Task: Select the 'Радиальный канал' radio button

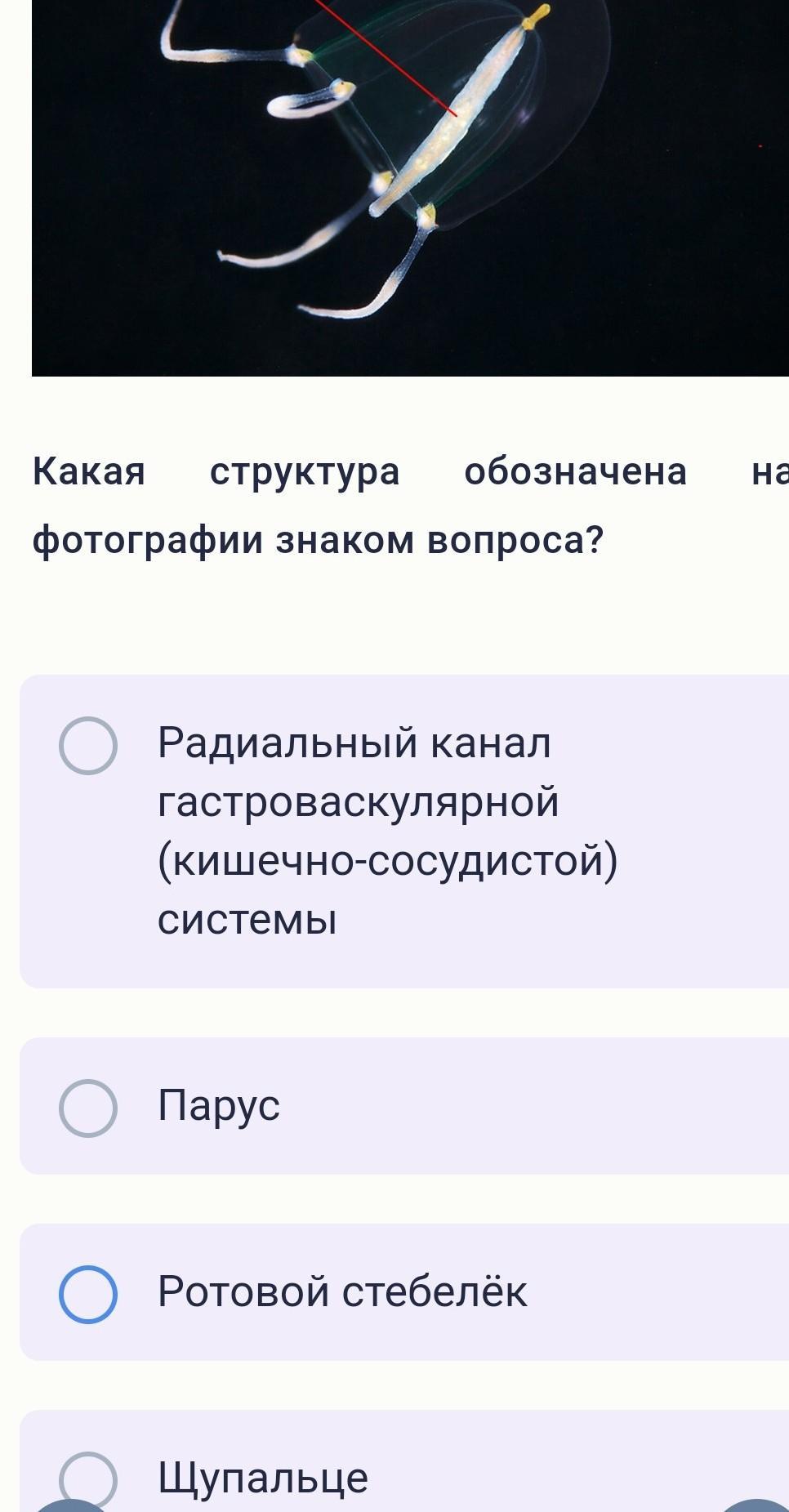Action: pyautogui.click(x=88, y=745)
